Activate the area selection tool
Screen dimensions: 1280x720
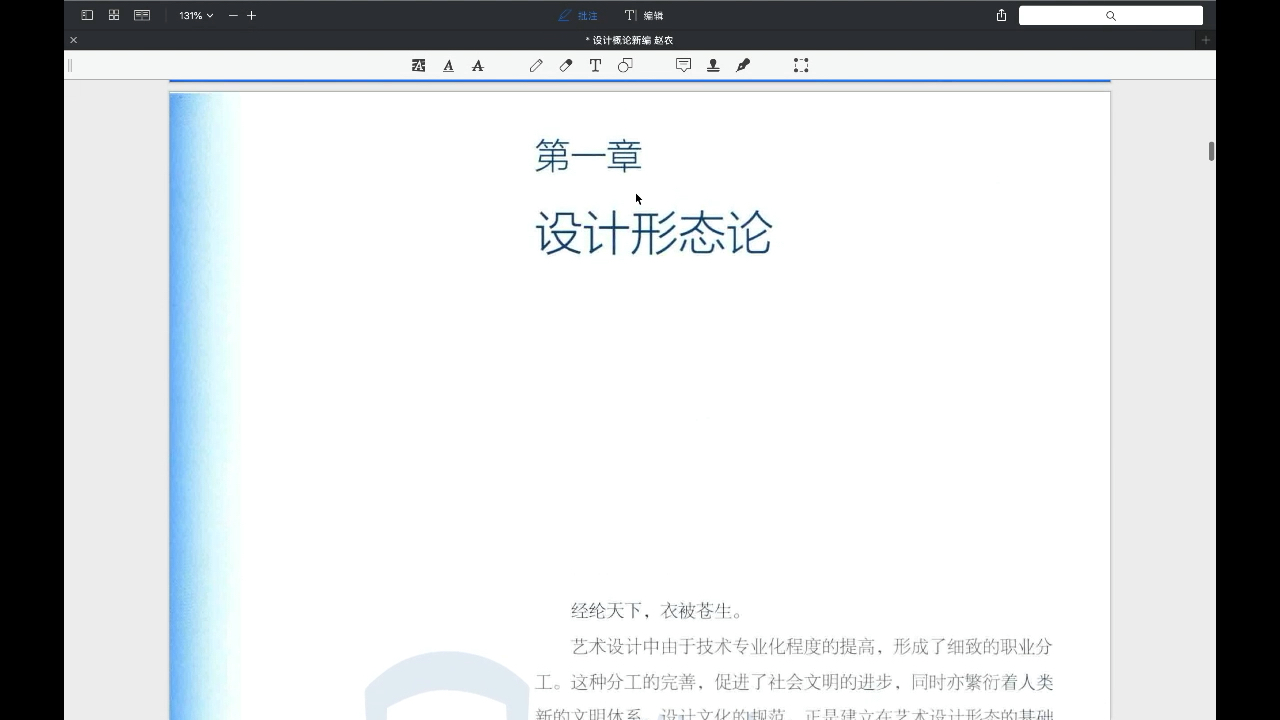pyautogui.click(x=800, y=65)
